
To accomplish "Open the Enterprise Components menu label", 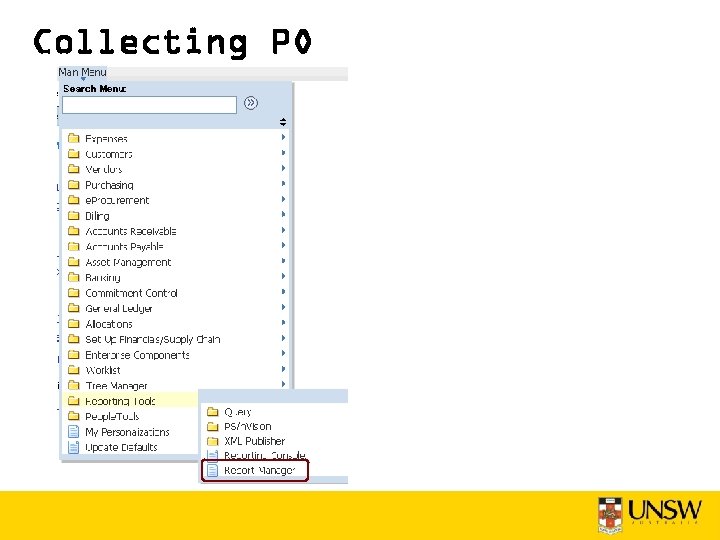I will click(x=137, y=355).
